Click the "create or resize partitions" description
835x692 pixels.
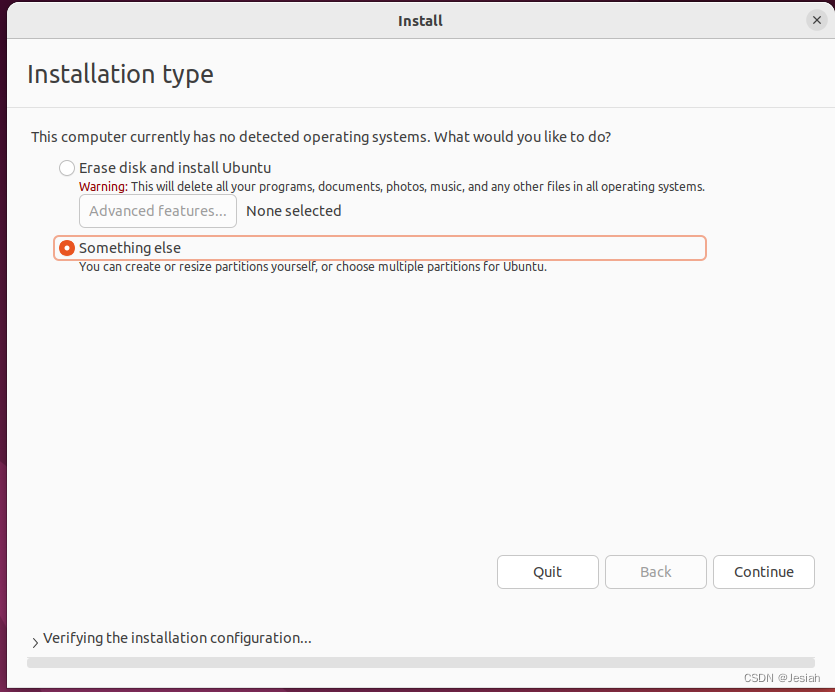(x=313, y=267)
